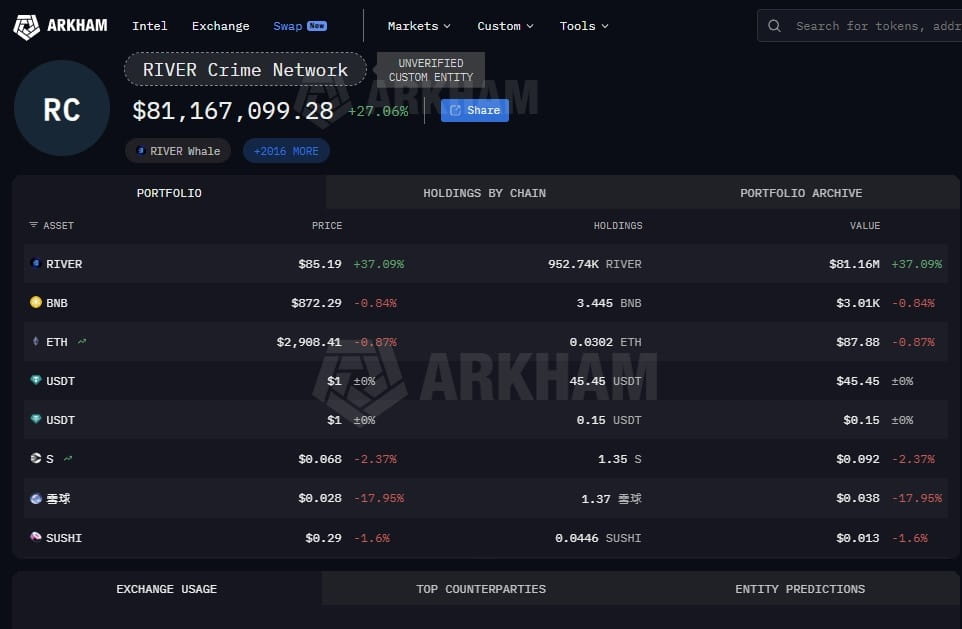Click the 1.35 S holdings value

point(620,459)
